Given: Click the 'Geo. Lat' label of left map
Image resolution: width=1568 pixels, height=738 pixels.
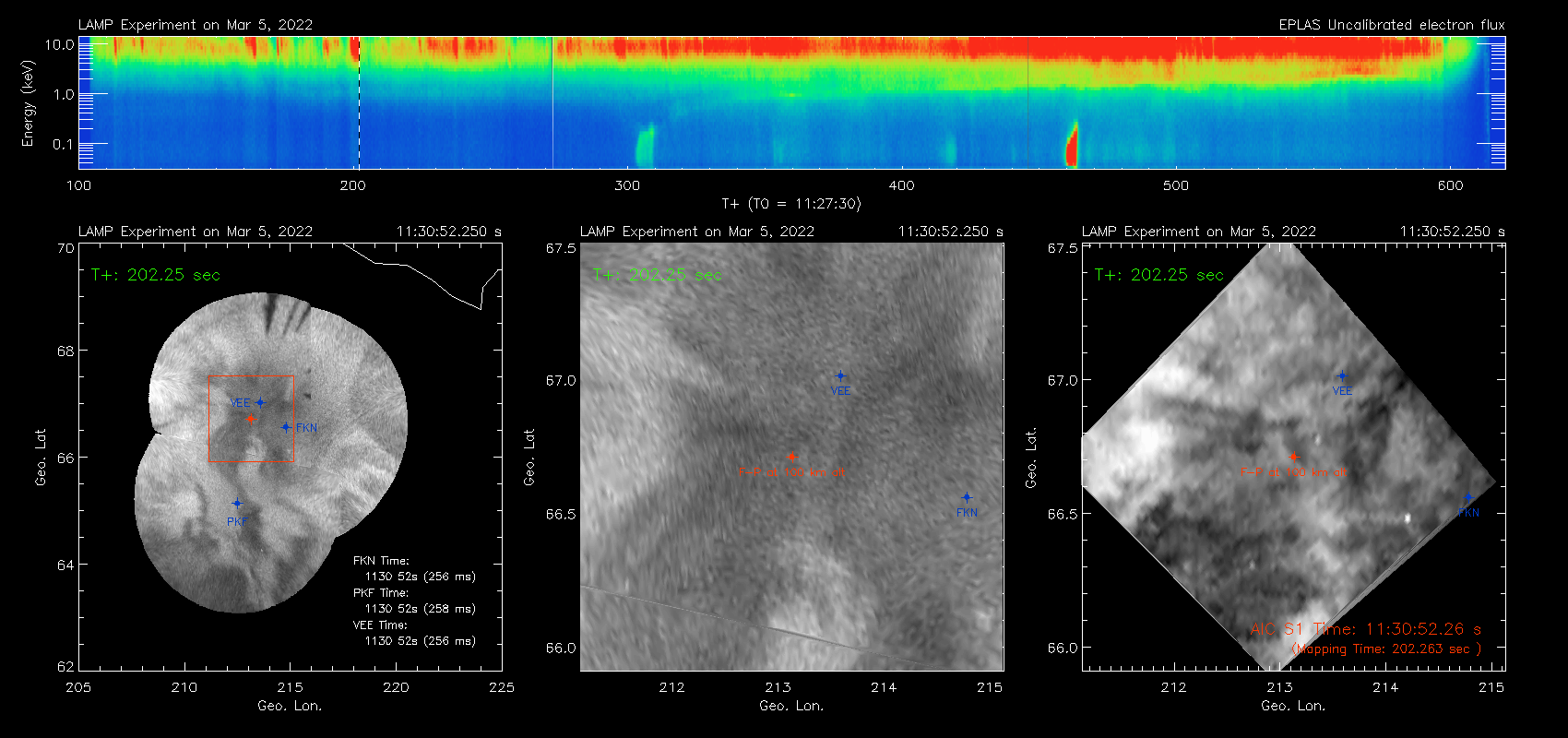Looking at the screenshot, I should point(41,457).
